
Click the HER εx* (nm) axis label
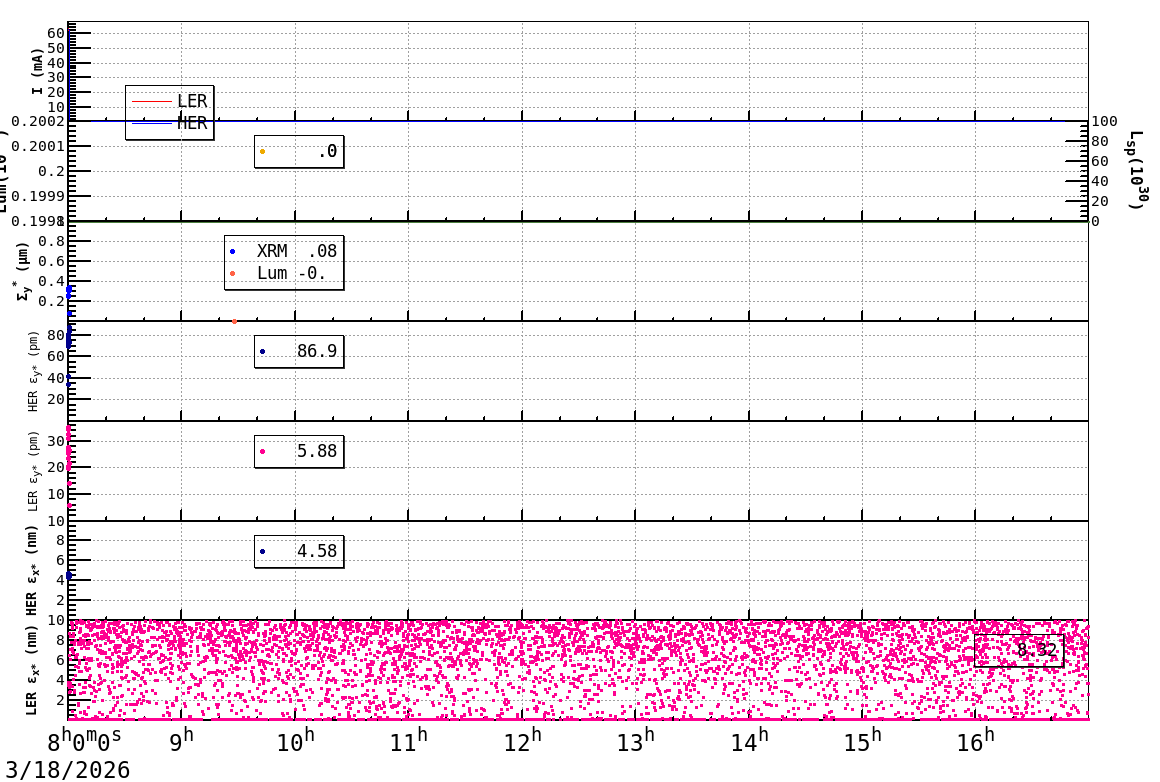pyautogui.click(x=32, y=570)
